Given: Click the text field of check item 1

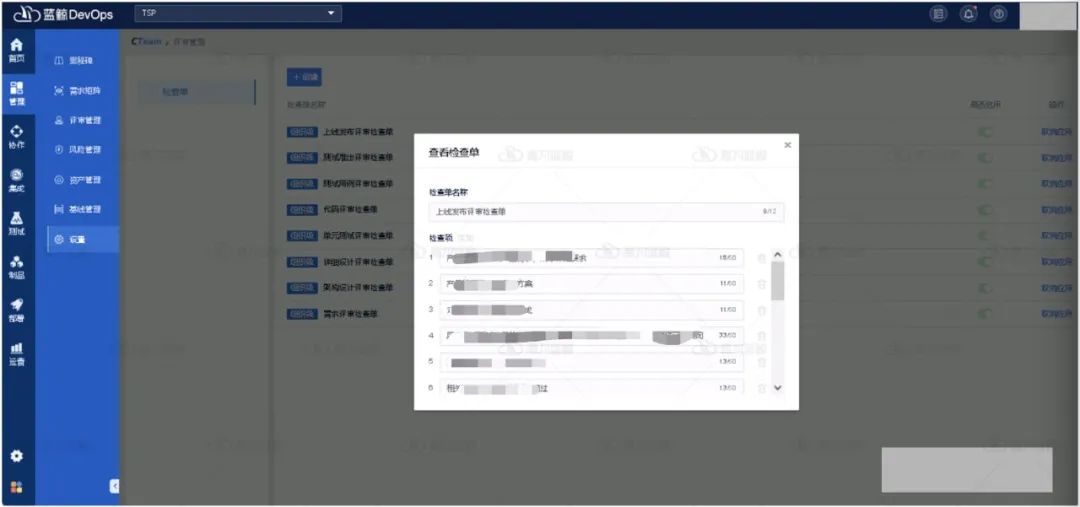Looking at the screenshot, I should (592, 258).
